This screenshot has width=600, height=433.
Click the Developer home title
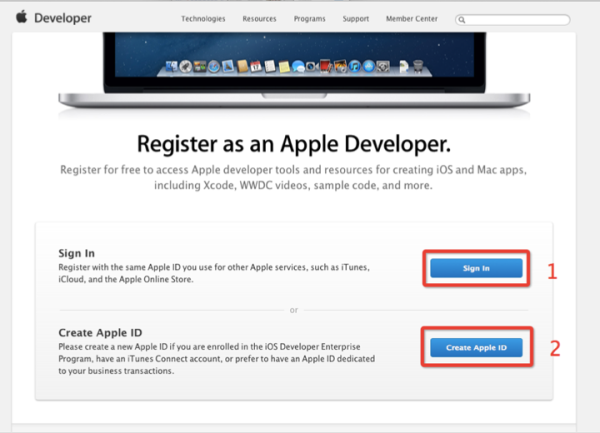pyautogui.click(x=63, y=18)
